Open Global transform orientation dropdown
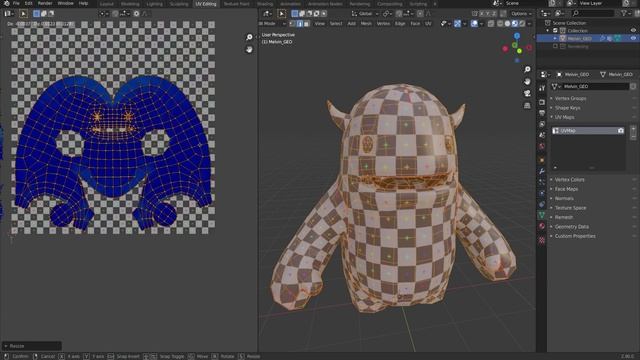640x360 pixels. click(364, 13)
